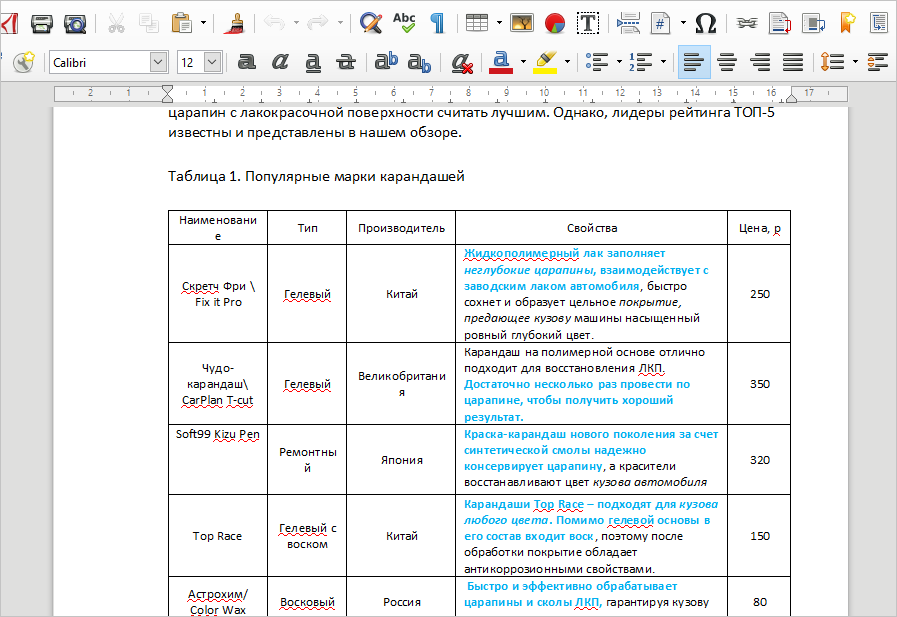Insert a chart
Image resolution: width=897 pixels, height=617 pixels.
pyautogui.click(x=555, y=22)
